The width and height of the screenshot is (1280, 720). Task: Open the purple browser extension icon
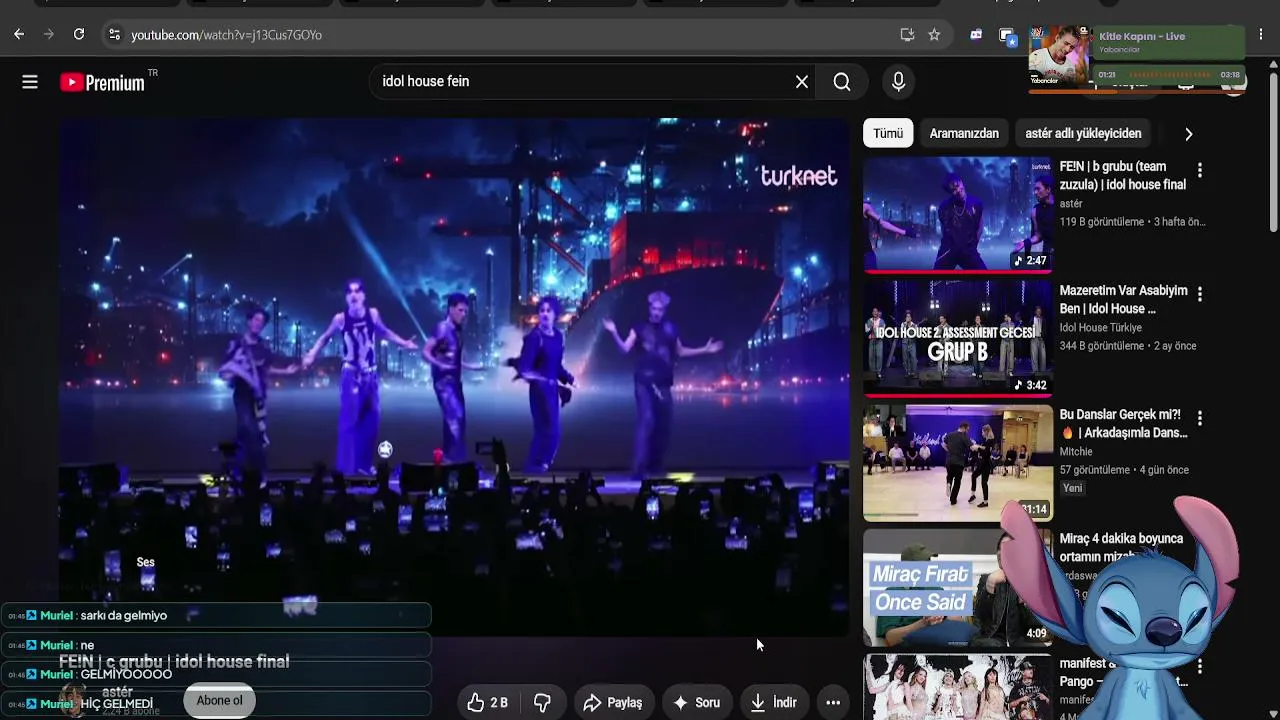(x=976, y=35)
